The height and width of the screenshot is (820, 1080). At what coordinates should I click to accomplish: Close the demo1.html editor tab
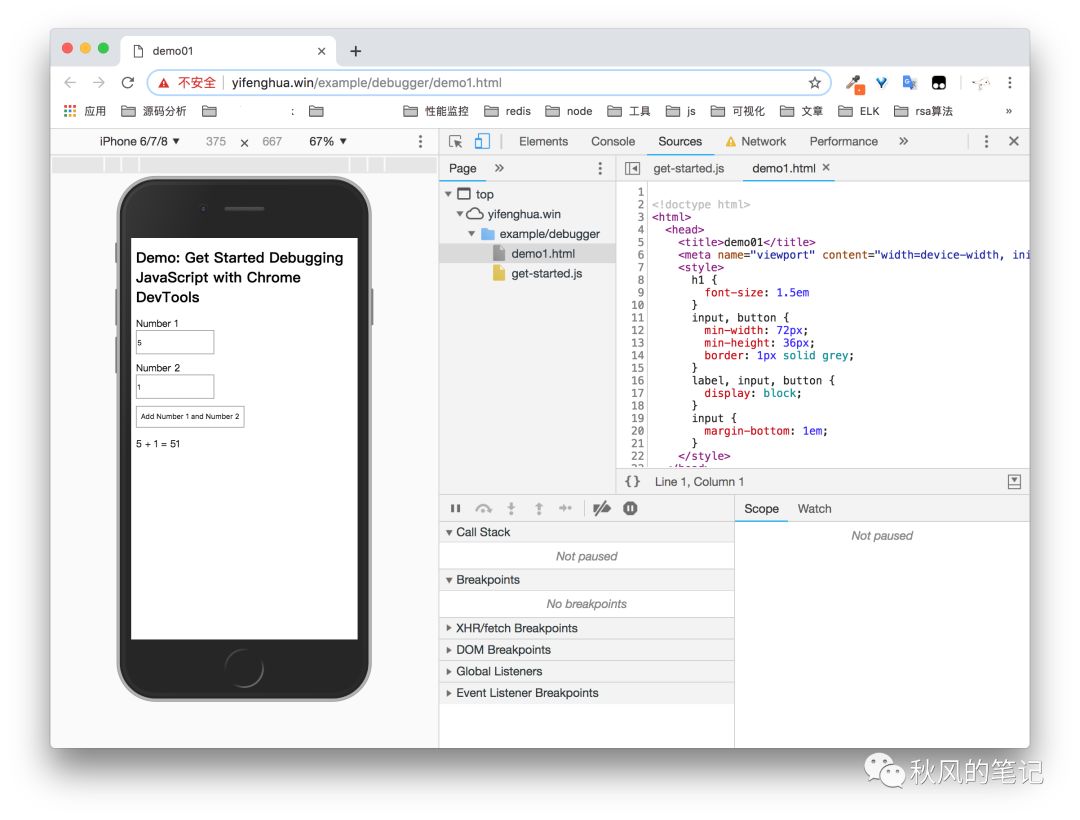pyautogui.click(x=826, y=167)
